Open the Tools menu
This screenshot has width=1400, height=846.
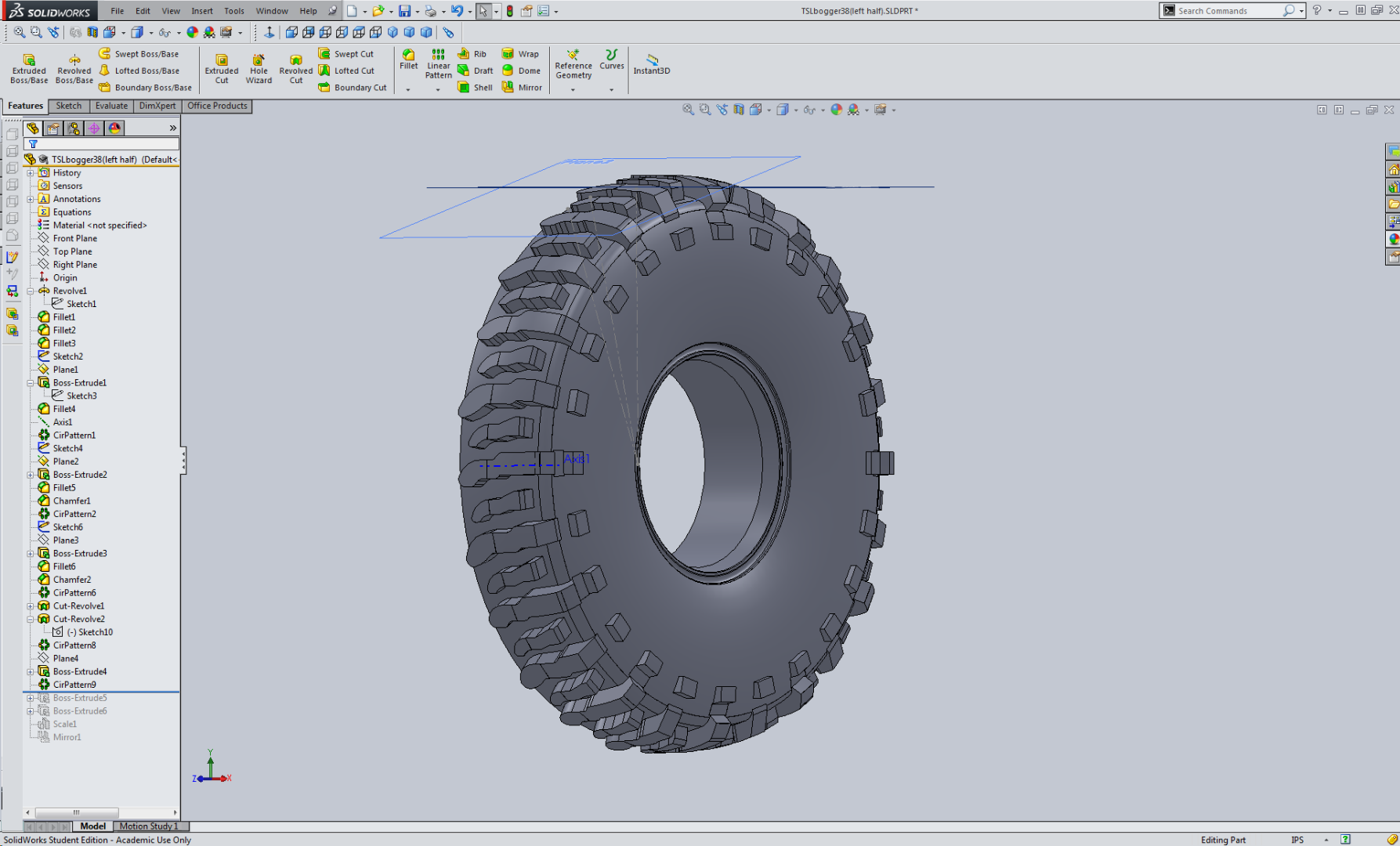tap(233, 10)
